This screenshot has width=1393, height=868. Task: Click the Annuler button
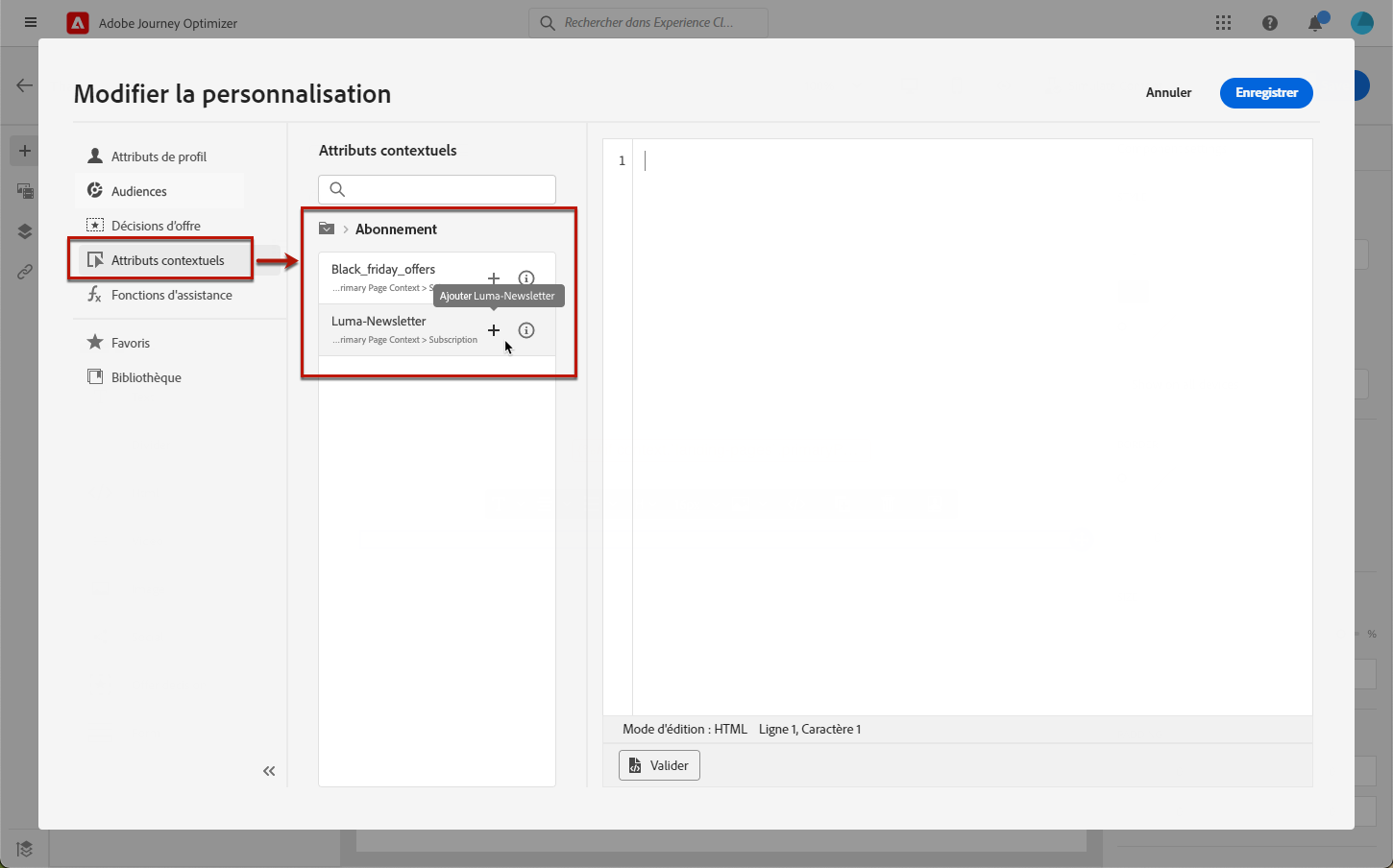coord(1168,93)
